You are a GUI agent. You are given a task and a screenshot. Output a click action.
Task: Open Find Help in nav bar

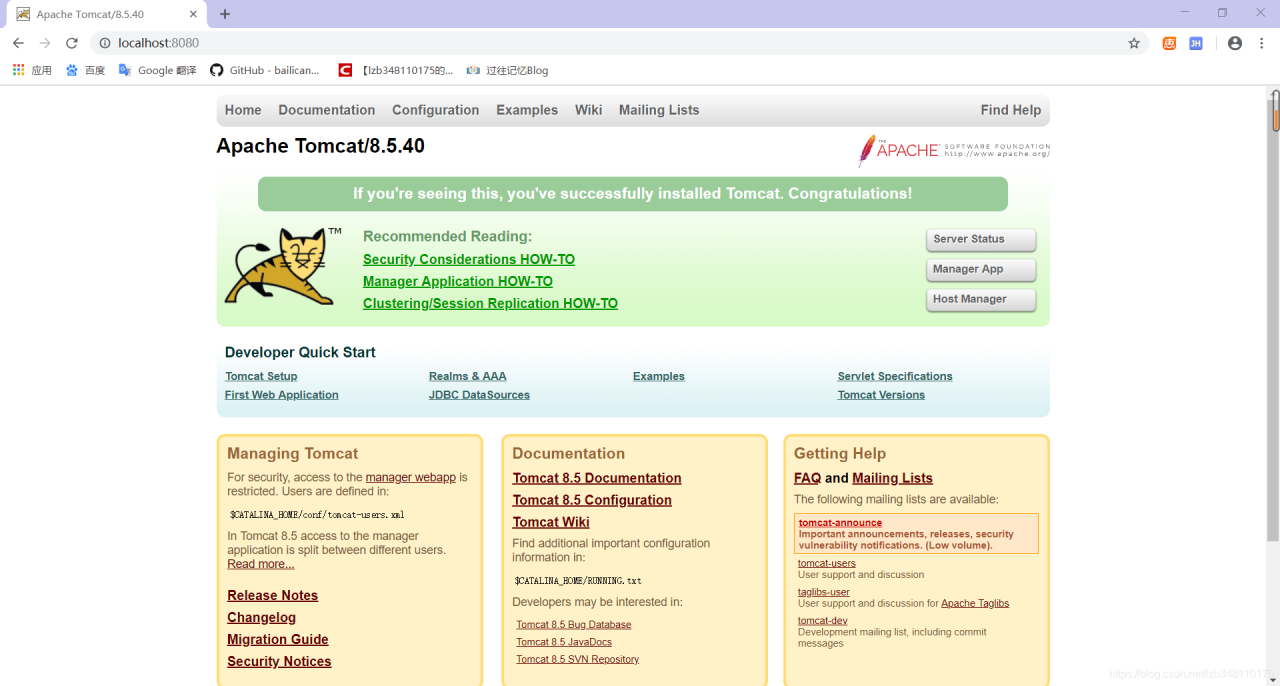tap(1011, 110)
